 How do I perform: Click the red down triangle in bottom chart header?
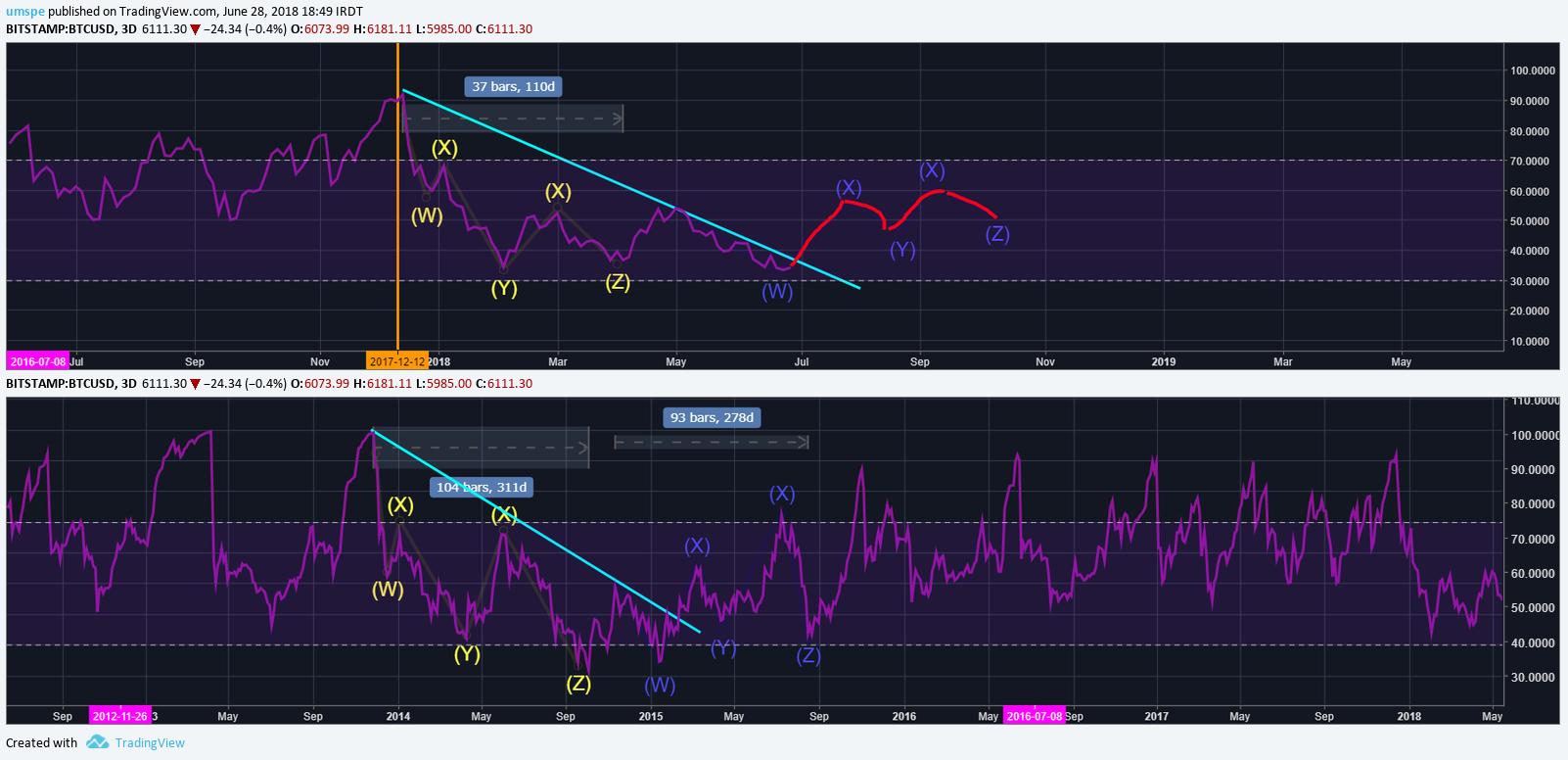(195, 384)
